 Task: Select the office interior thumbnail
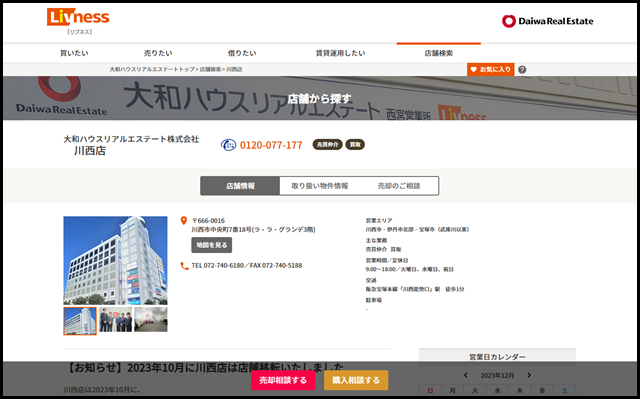coord(151,319)
